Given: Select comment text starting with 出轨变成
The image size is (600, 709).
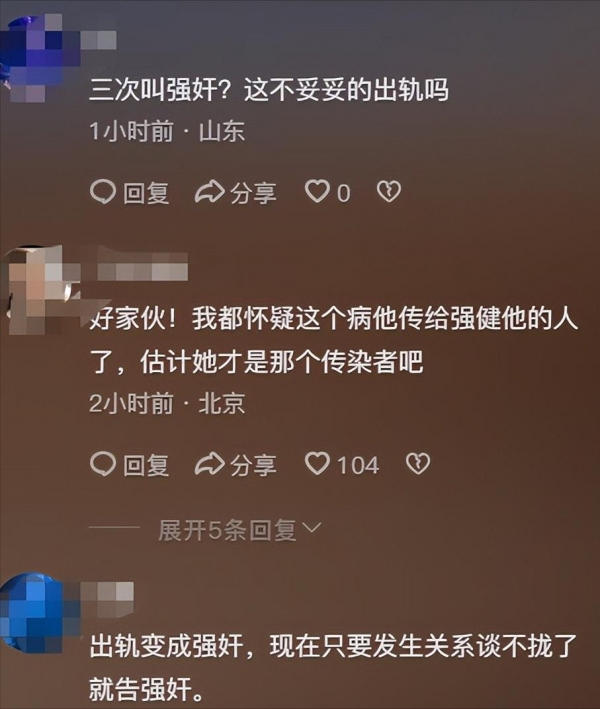Looking at the screenshot, I should point(333,667).
